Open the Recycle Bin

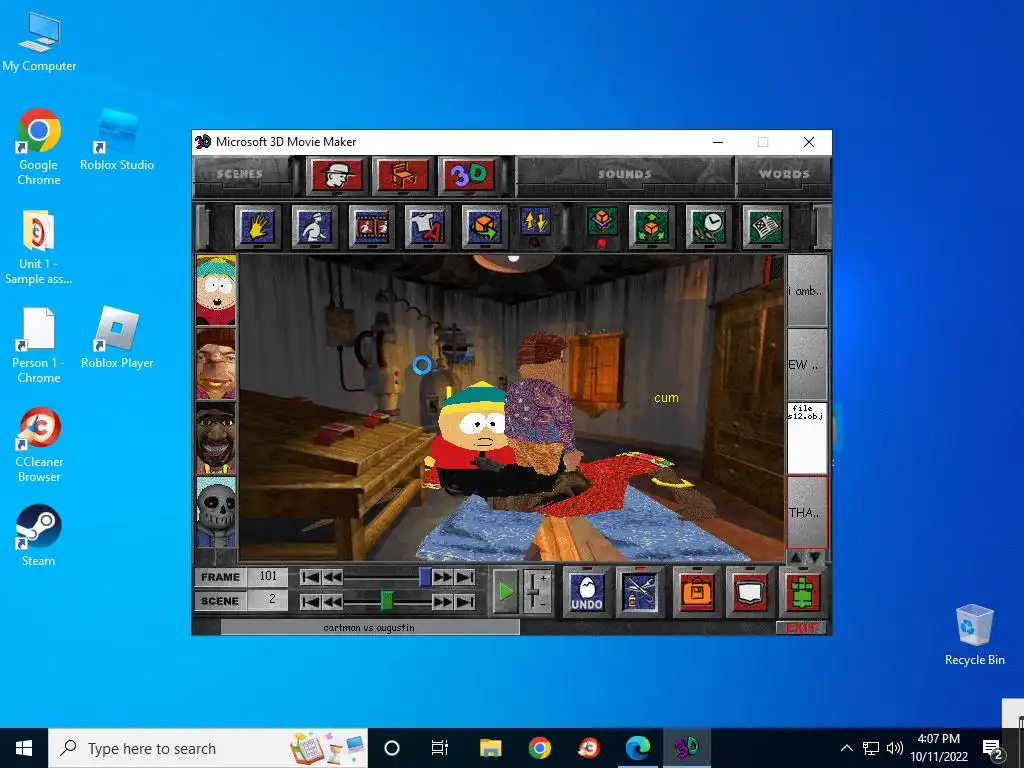pos(974,635)
